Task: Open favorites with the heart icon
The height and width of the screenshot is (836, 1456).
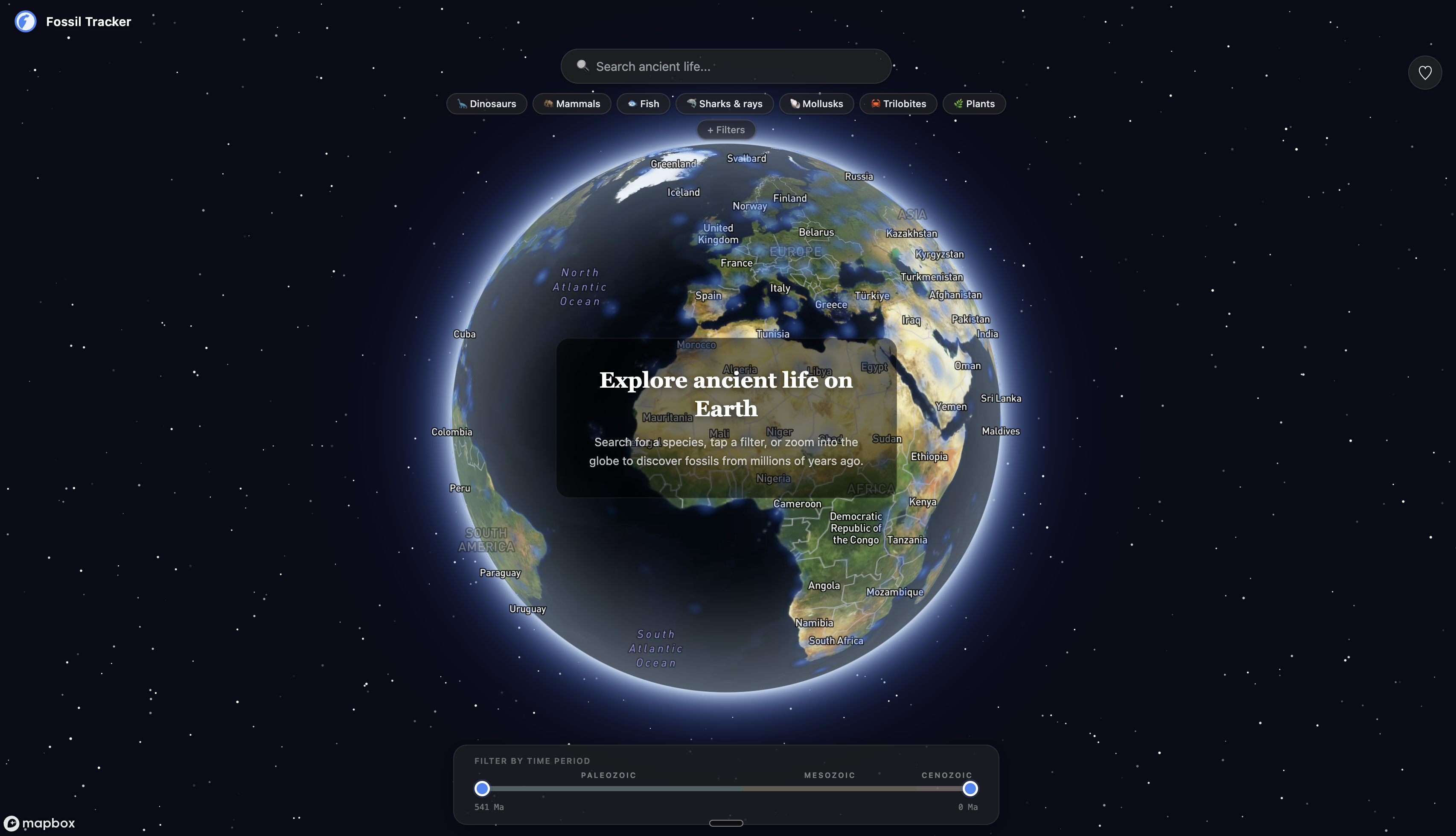Action: [1425, 73]
